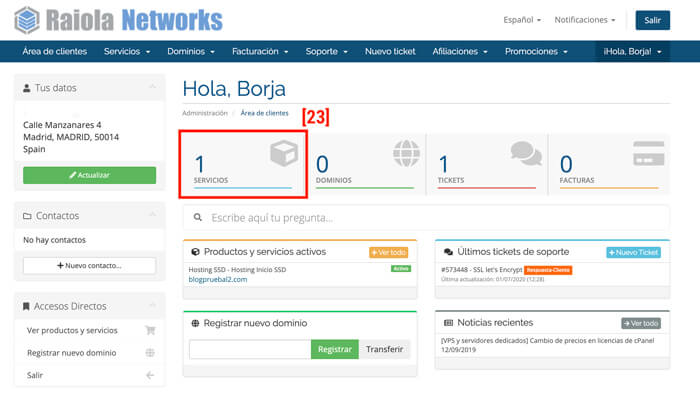The width and height of the screenshot is (700, 401).
Task: Open Ver productos y servicios shortcut
Action: point(72,330)
